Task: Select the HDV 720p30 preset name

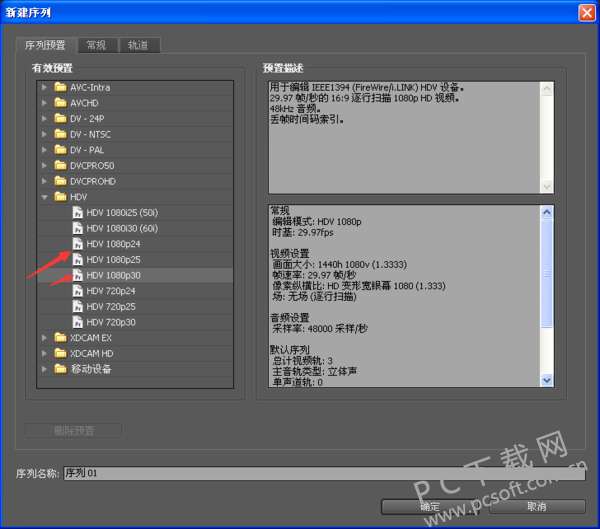Action: tap(111, 322)
